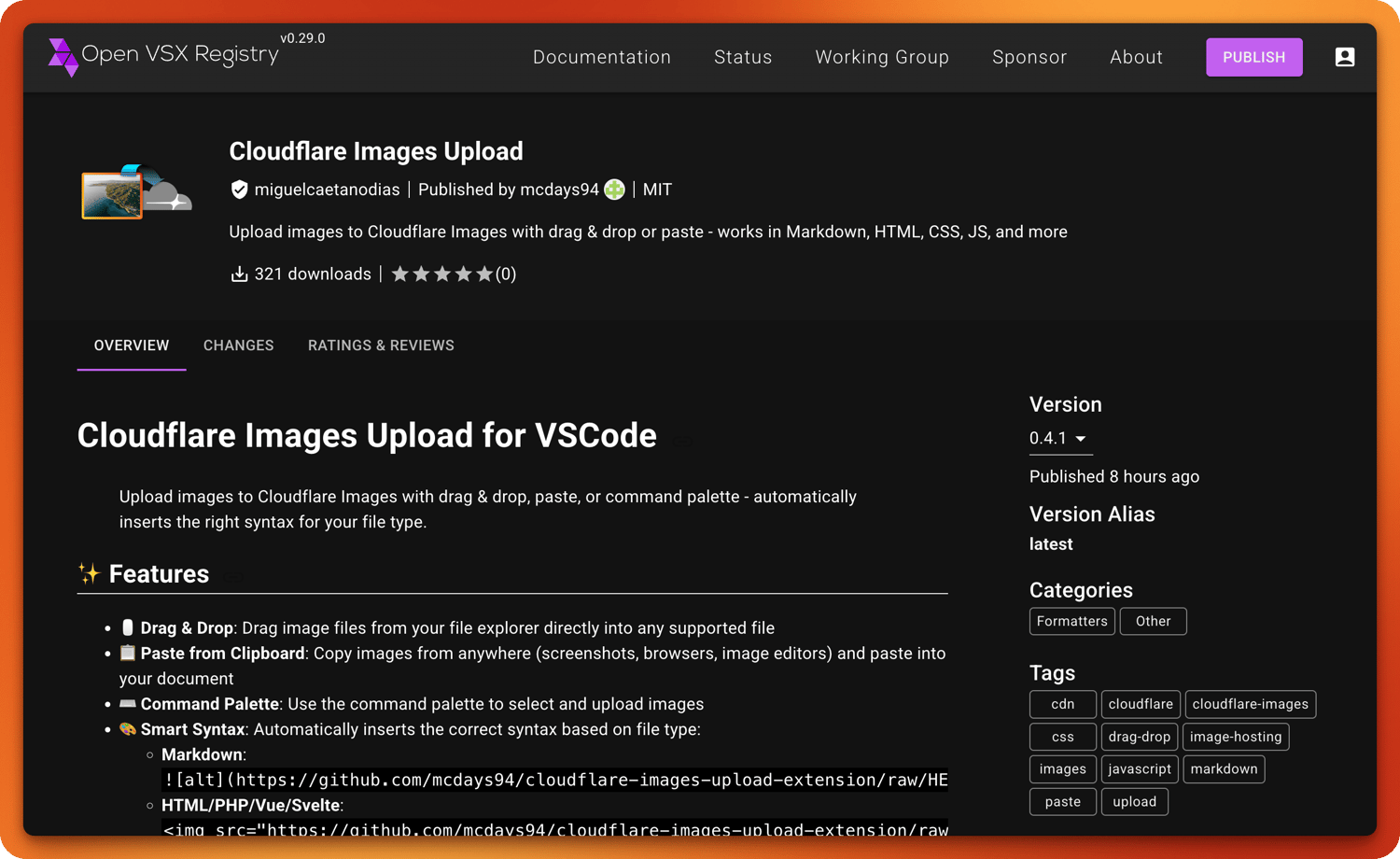Click the cdn tag

click(1063, 704)
